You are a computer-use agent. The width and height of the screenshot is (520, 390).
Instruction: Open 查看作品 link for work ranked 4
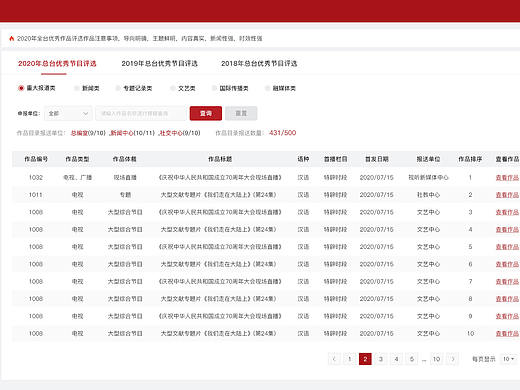tap(507, 230)
